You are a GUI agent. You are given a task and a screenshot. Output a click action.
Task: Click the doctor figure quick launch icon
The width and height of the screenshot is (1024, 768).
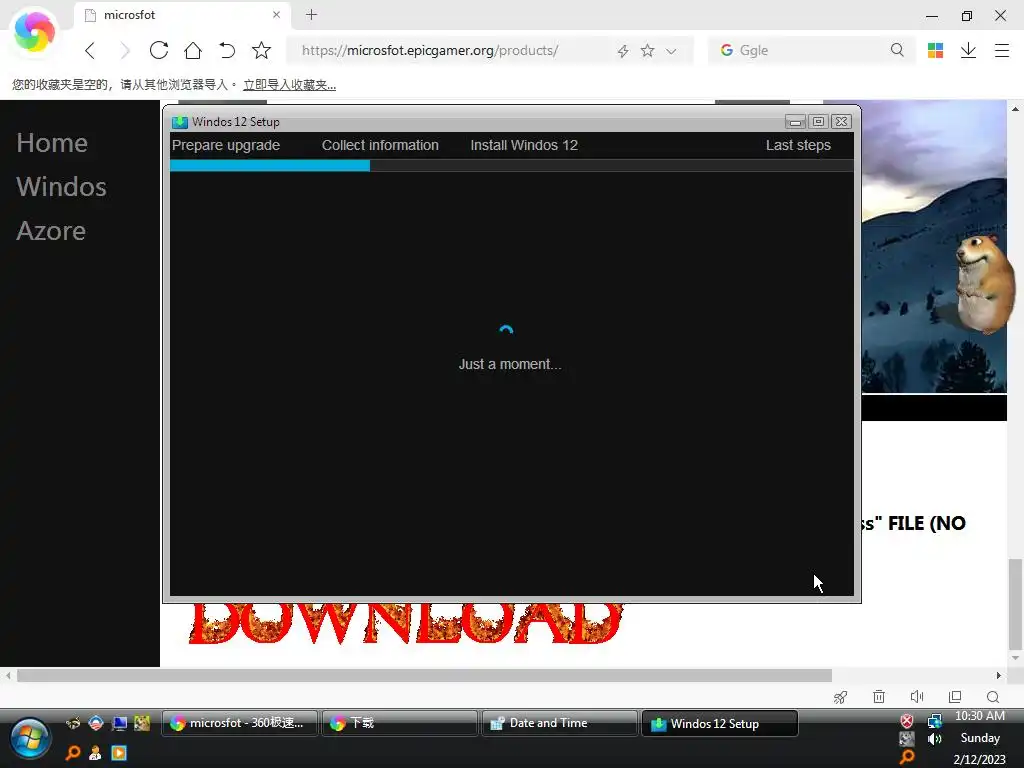click(95, 753)
